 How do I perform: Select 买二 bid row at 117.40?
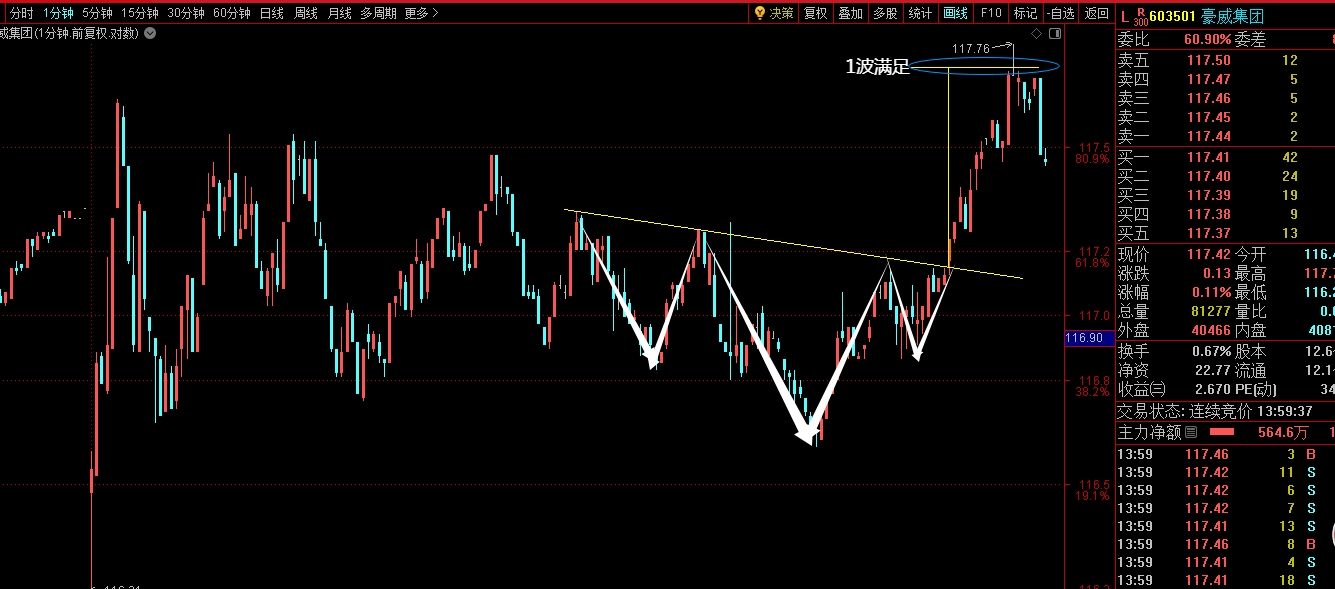coord(1225,176)
